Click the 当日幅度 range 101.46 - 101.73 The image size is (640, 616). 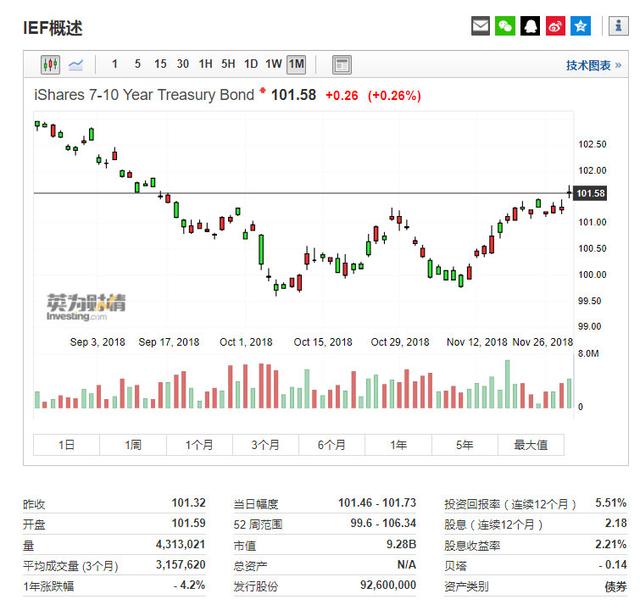[377, 503]
